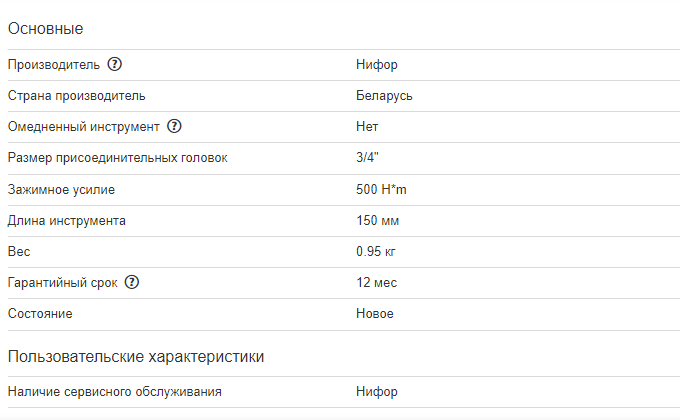Screen dimensions: 680x420
Task: Click help icon next to Гарантийный срок
Action: point(132,283)
